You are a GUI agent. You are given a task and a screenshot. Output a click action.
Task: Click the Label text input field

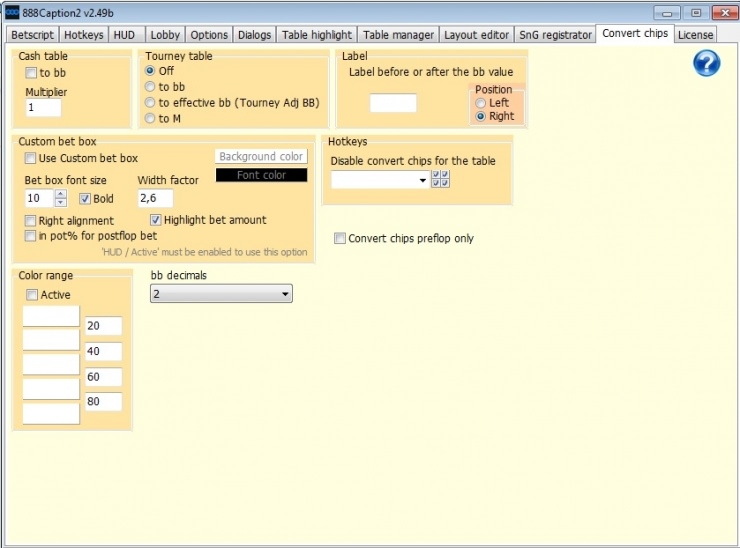coord(393,103)
